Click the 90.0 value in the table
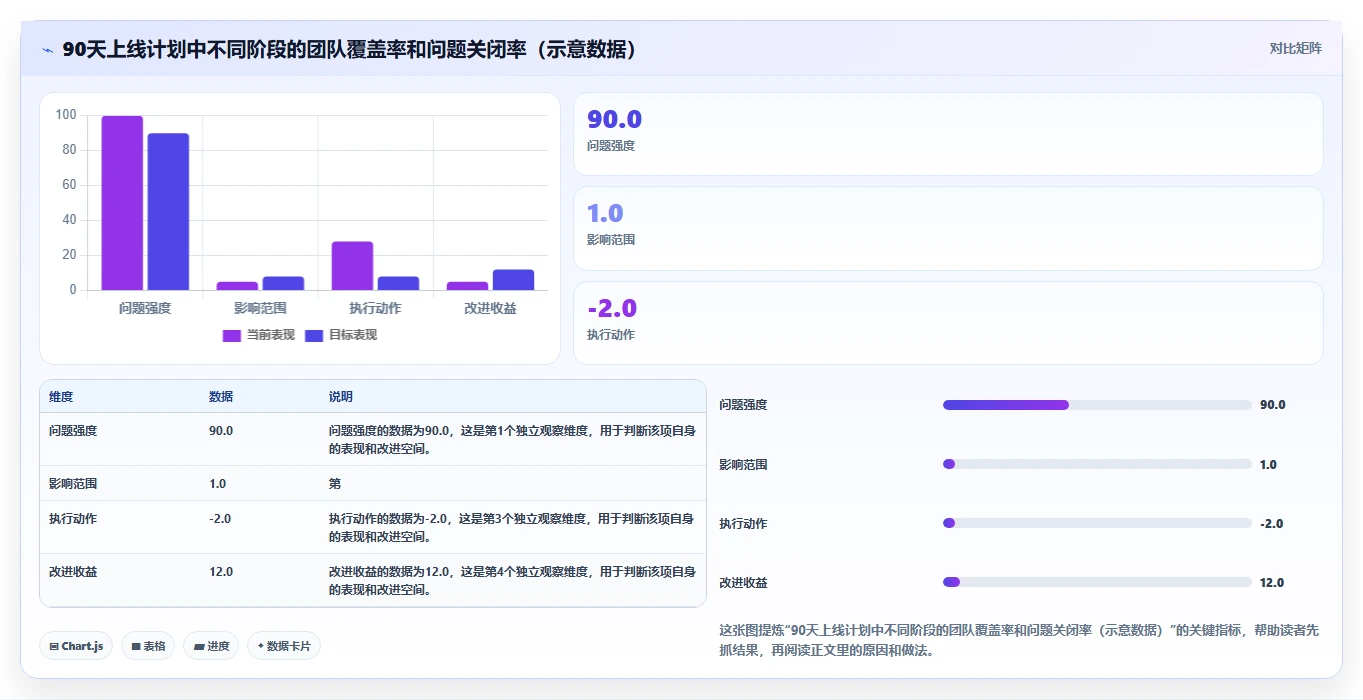This screenshot has height=700, width=1363. tap(221, 431)
